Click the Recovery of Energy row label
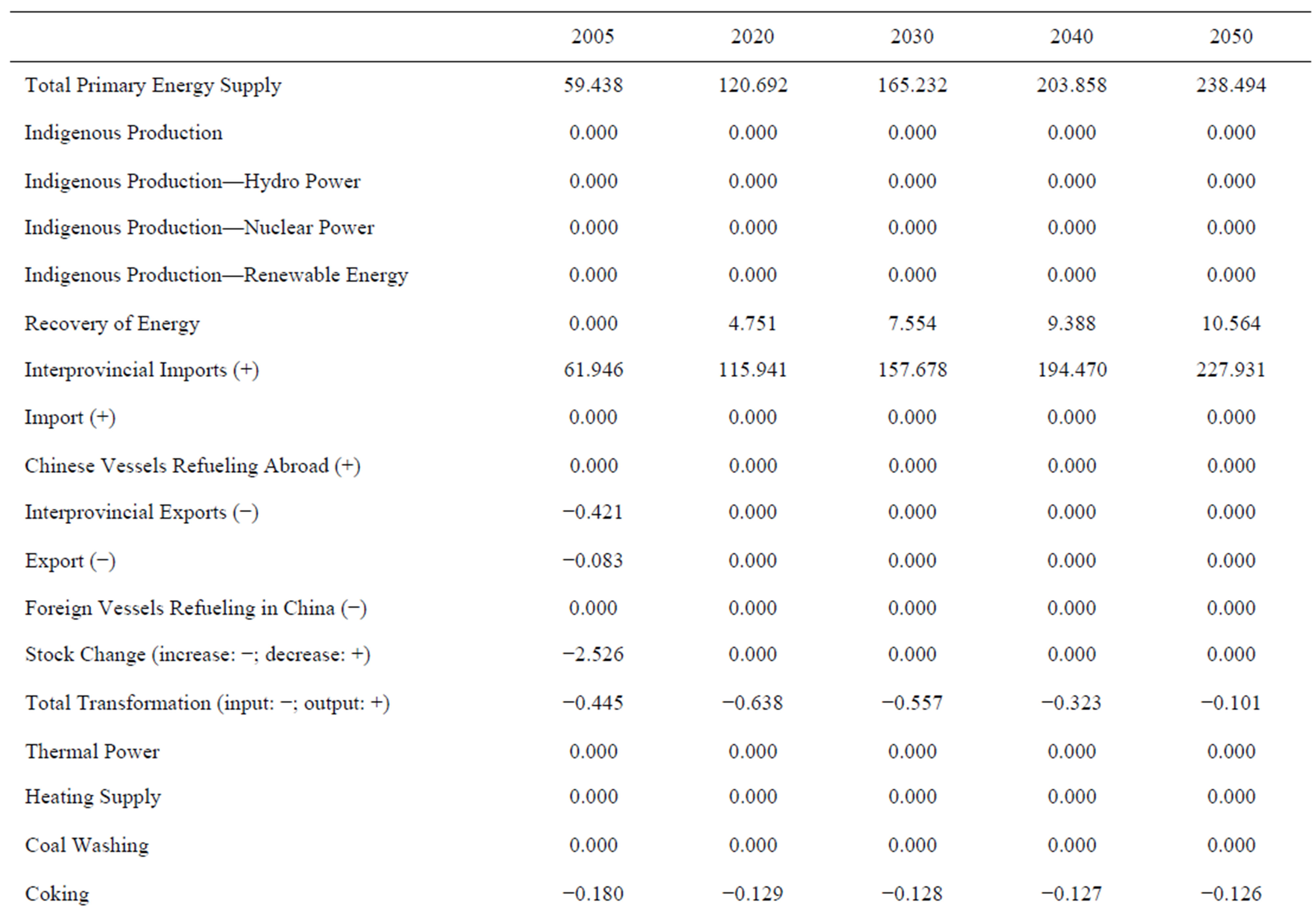 pos(112,324)
